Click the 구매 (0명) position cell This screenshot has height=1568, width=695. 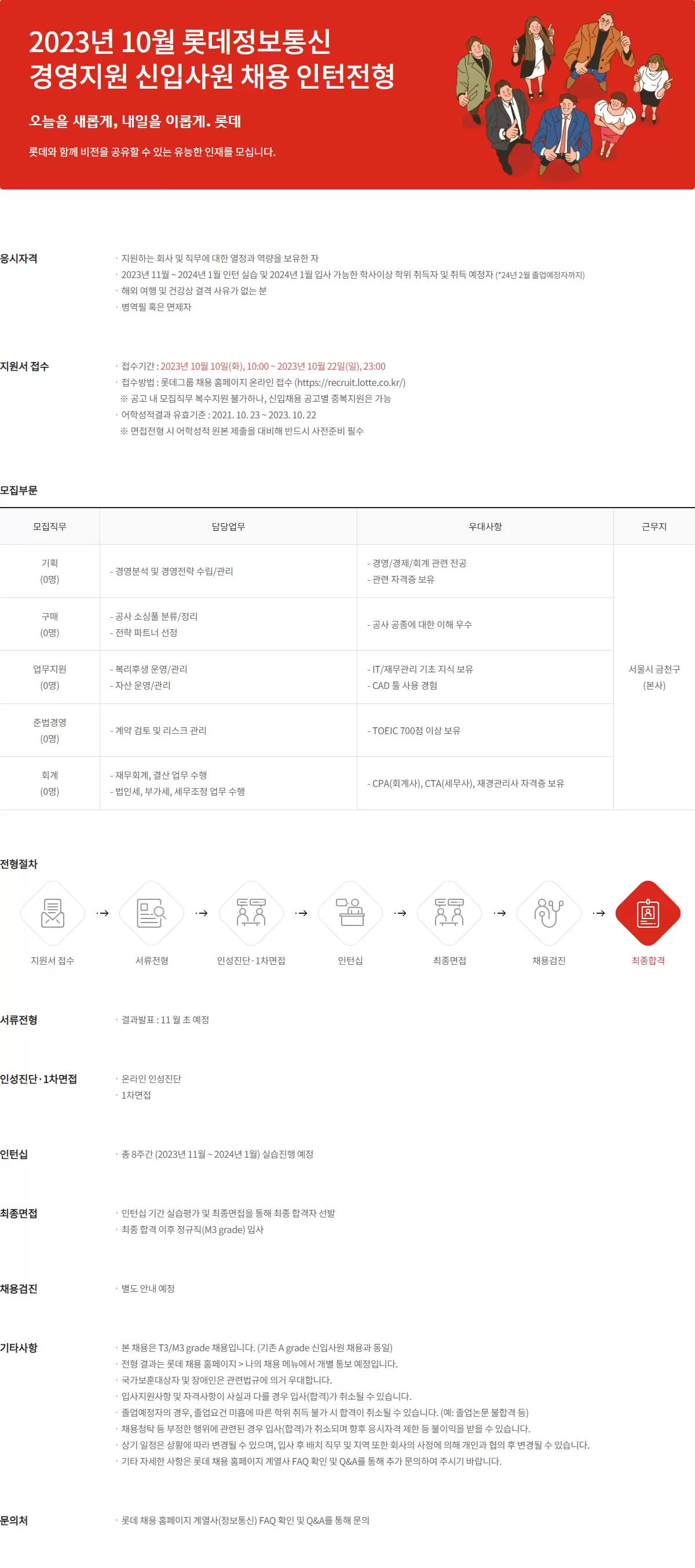(x=50, y=625)
